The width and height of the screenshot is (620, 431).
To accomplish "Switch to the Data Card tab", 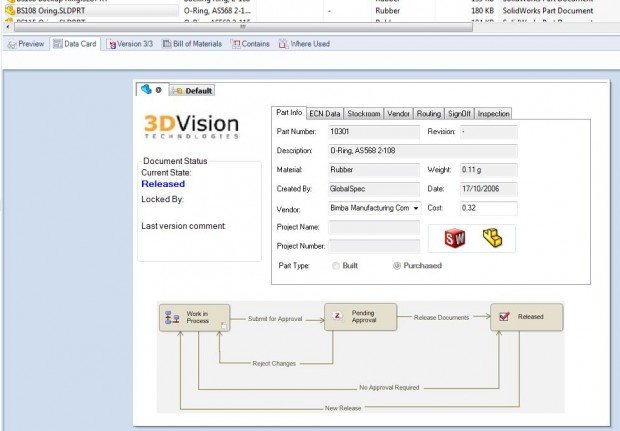I will pyautogui.click(x=75, y=44).
